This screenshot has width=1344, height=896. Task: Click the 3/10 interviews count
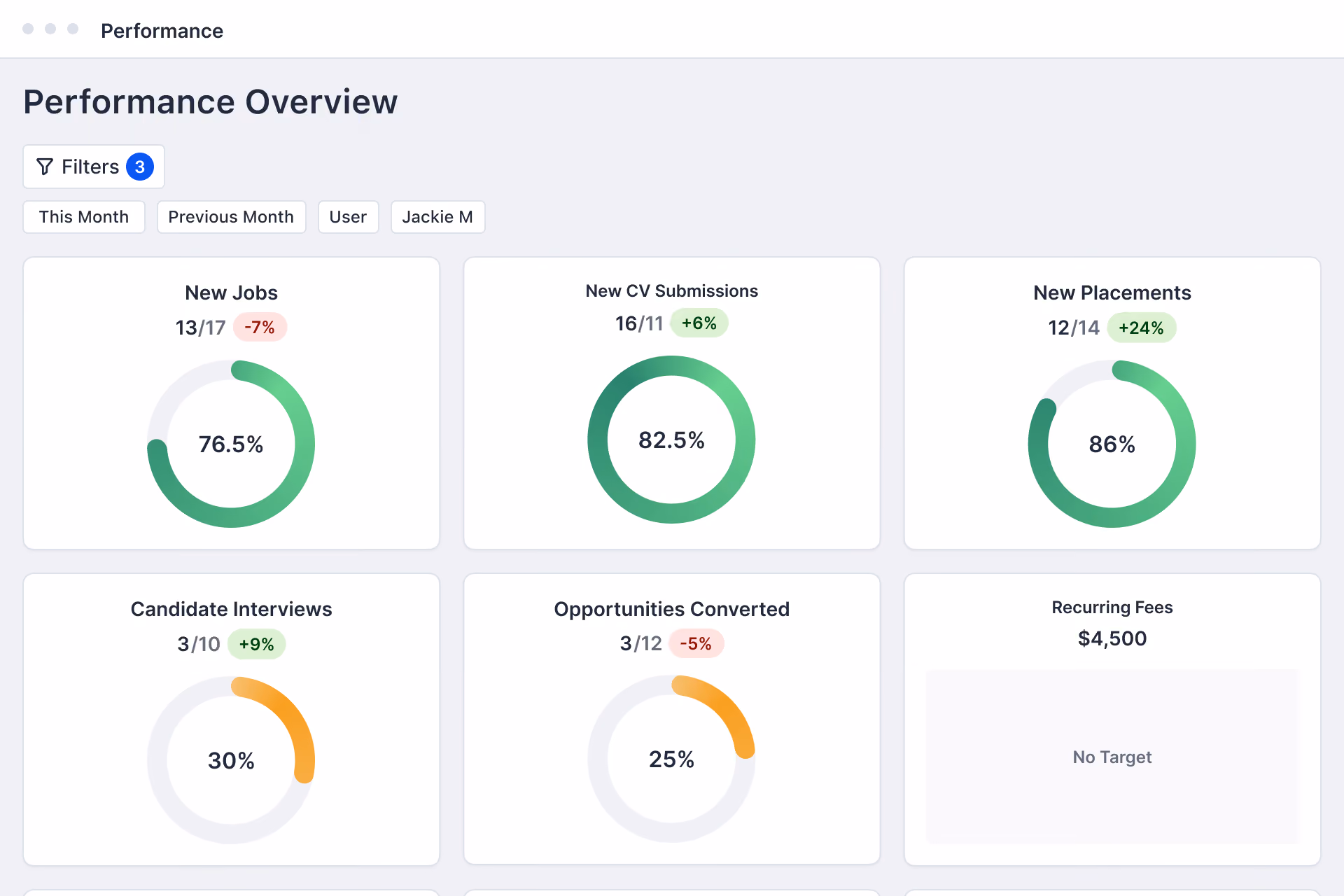coord(199,644)
